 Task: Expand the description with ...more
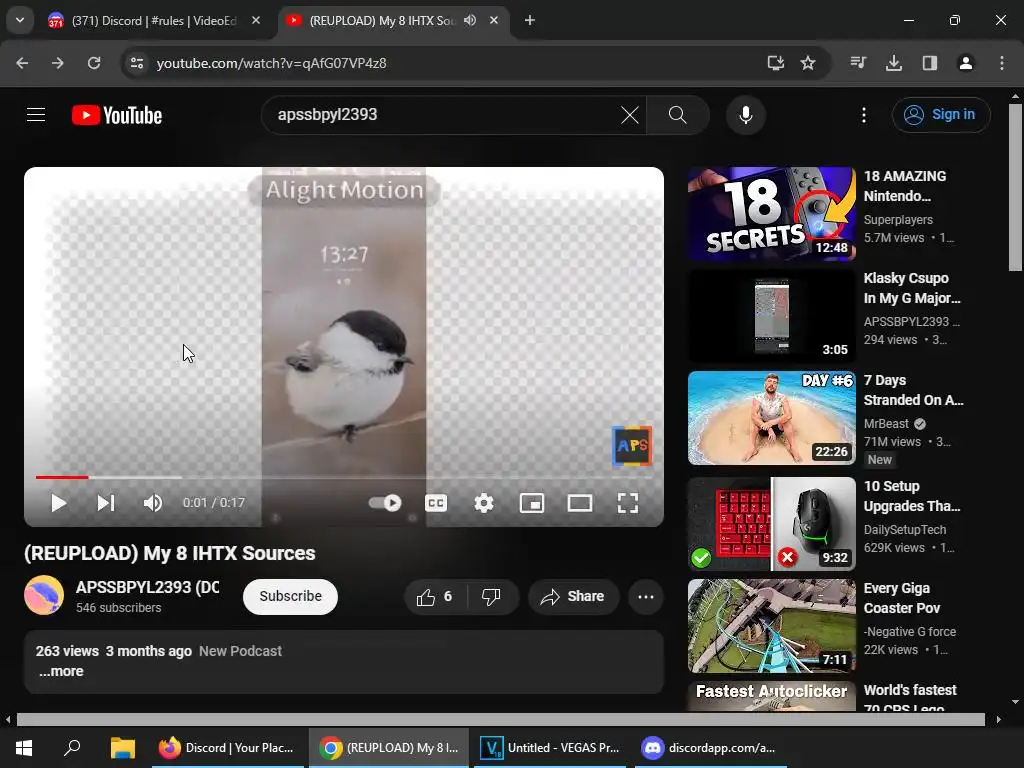click(61, 671)
